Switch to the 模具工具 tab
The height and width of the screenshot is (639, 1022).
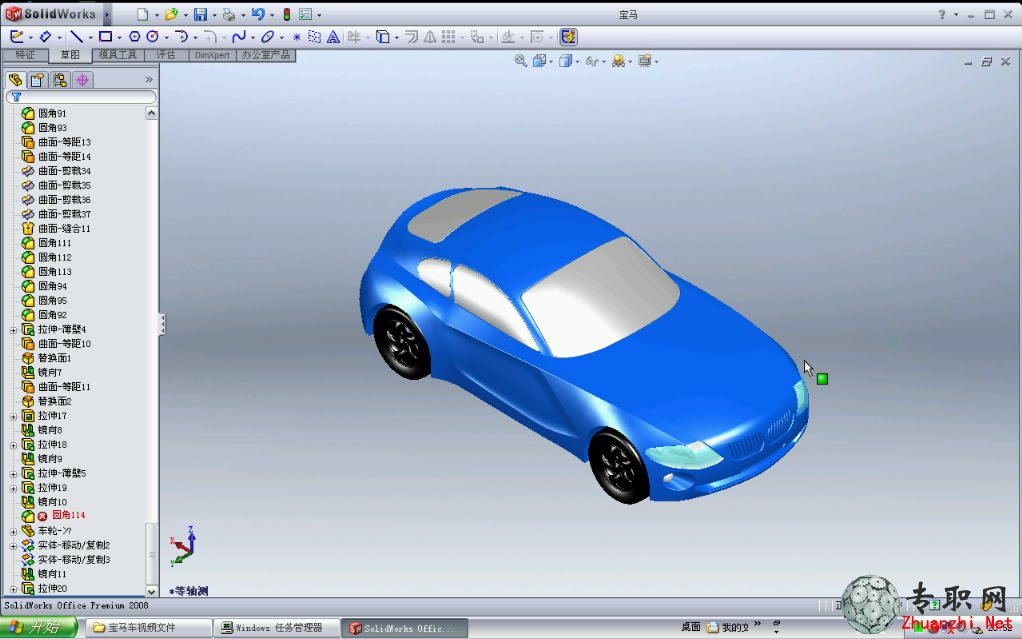point(118,55)
